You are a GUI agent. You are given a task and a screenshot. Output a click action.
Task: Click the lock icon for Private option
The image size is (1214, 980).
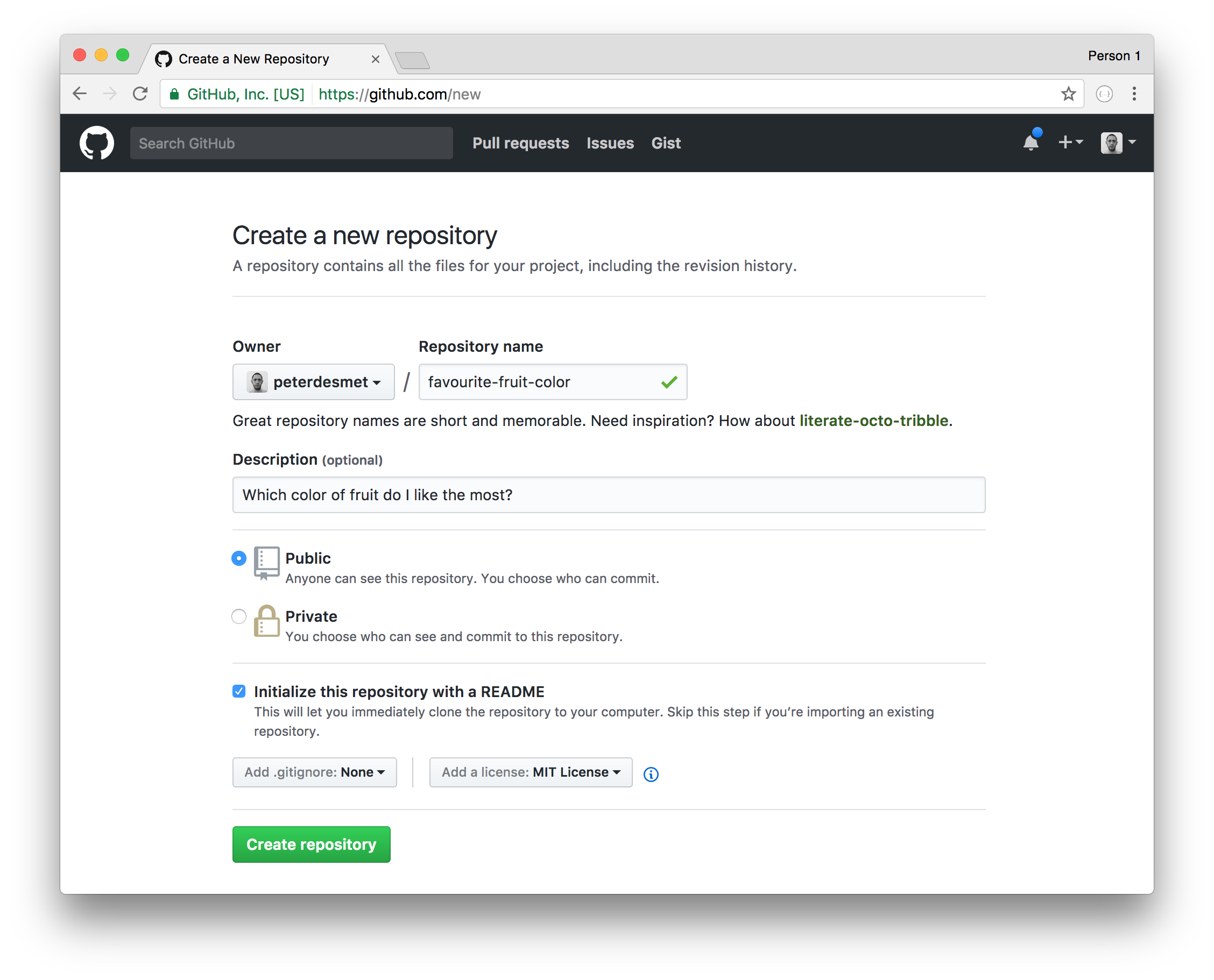coord(265,620)
